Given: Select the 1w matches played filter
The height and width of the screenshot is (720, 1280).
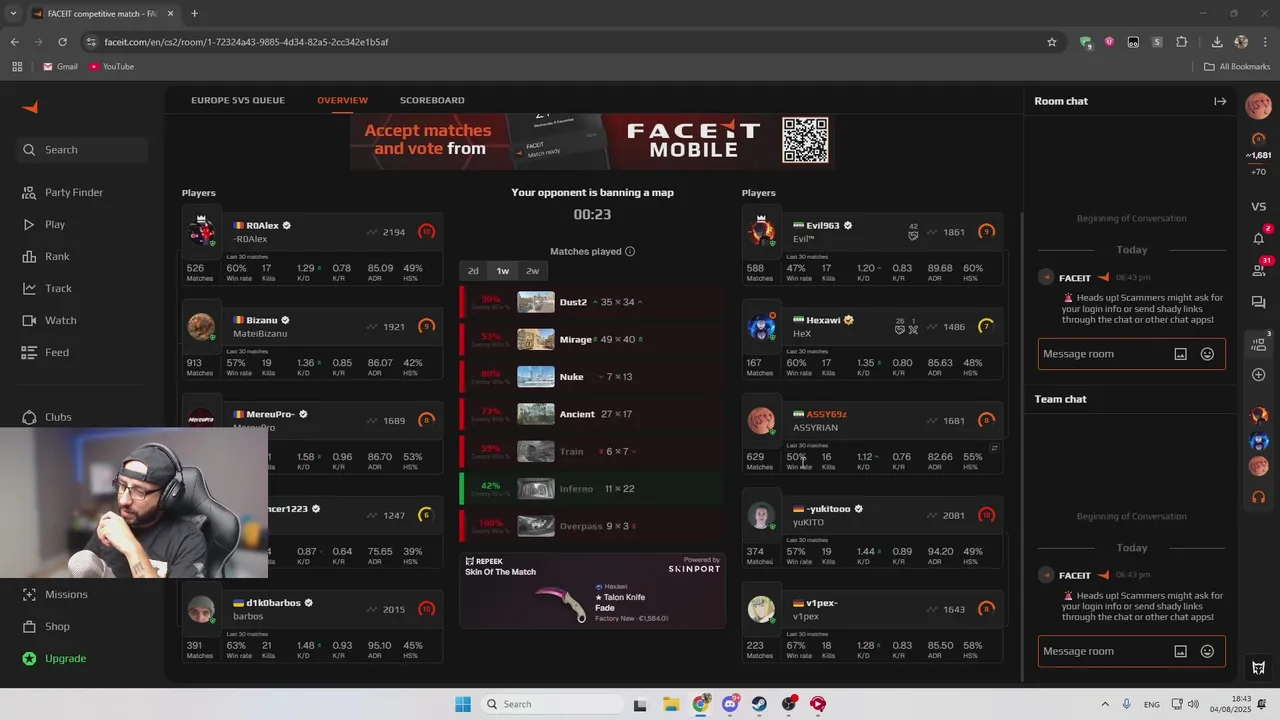Looking at the screenshot, I should click(503, 271).
